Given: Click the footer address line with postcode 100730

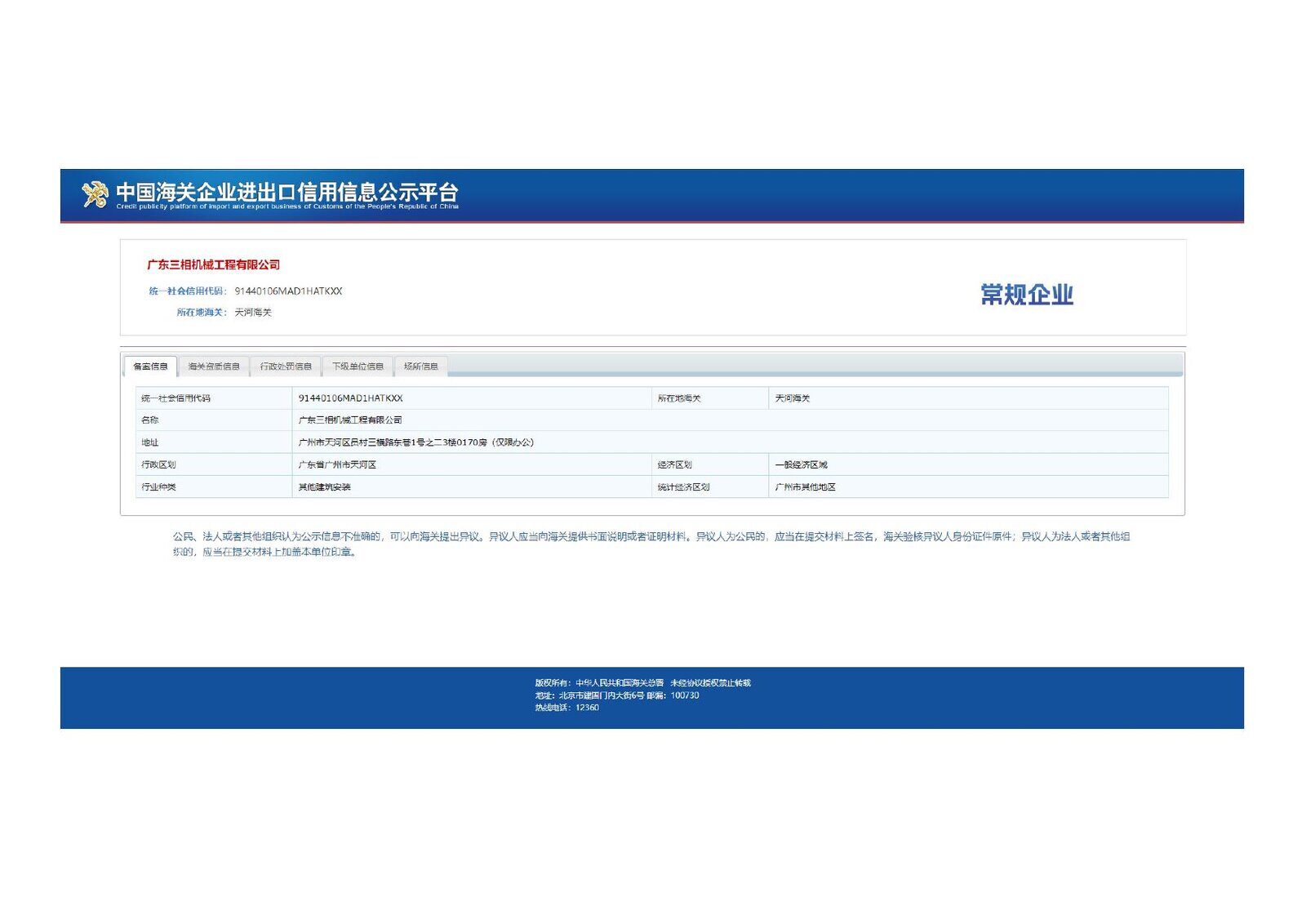Looking at the screenshot, I should [x=617, y=695].
